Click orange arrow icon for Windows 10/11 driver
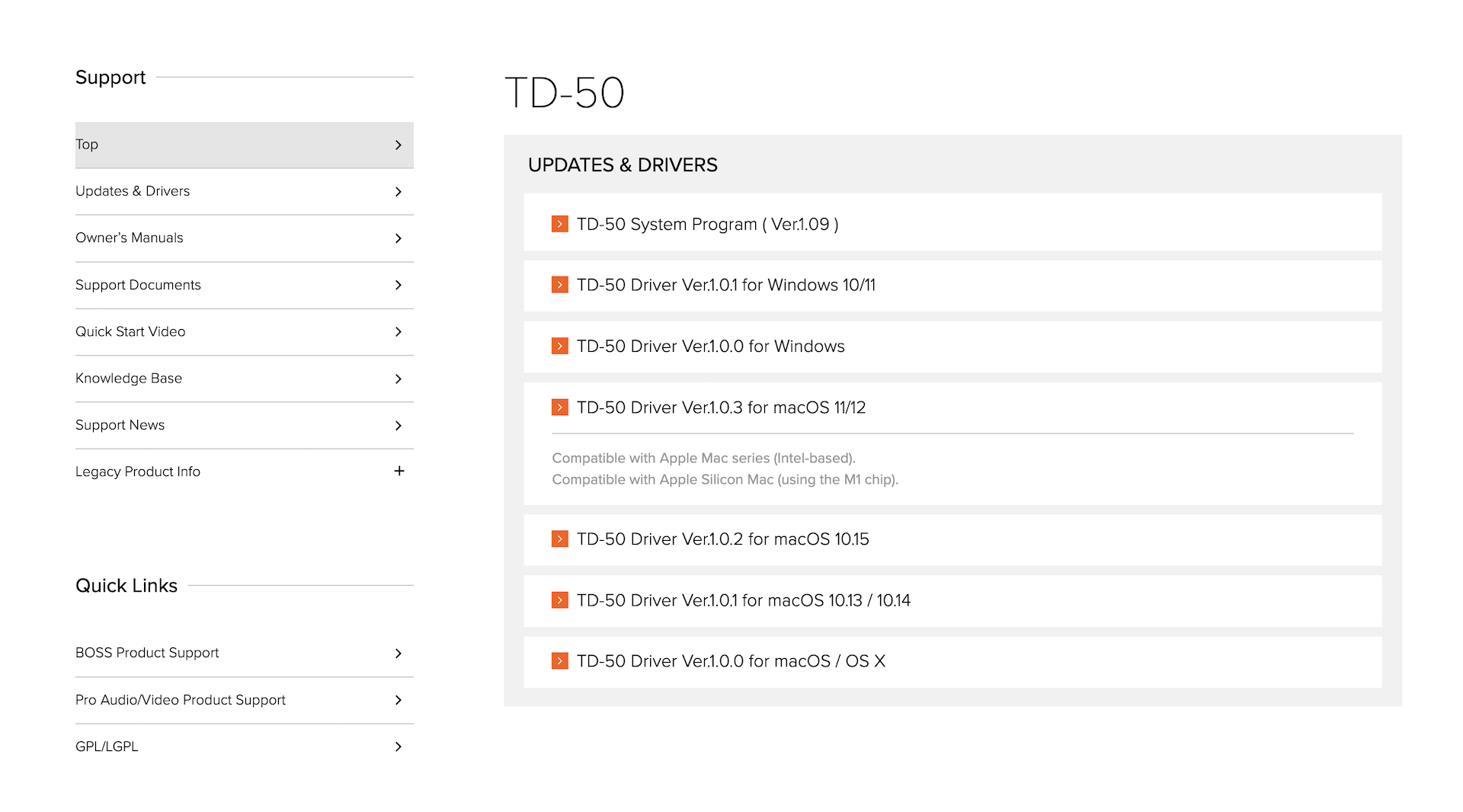 559,285
